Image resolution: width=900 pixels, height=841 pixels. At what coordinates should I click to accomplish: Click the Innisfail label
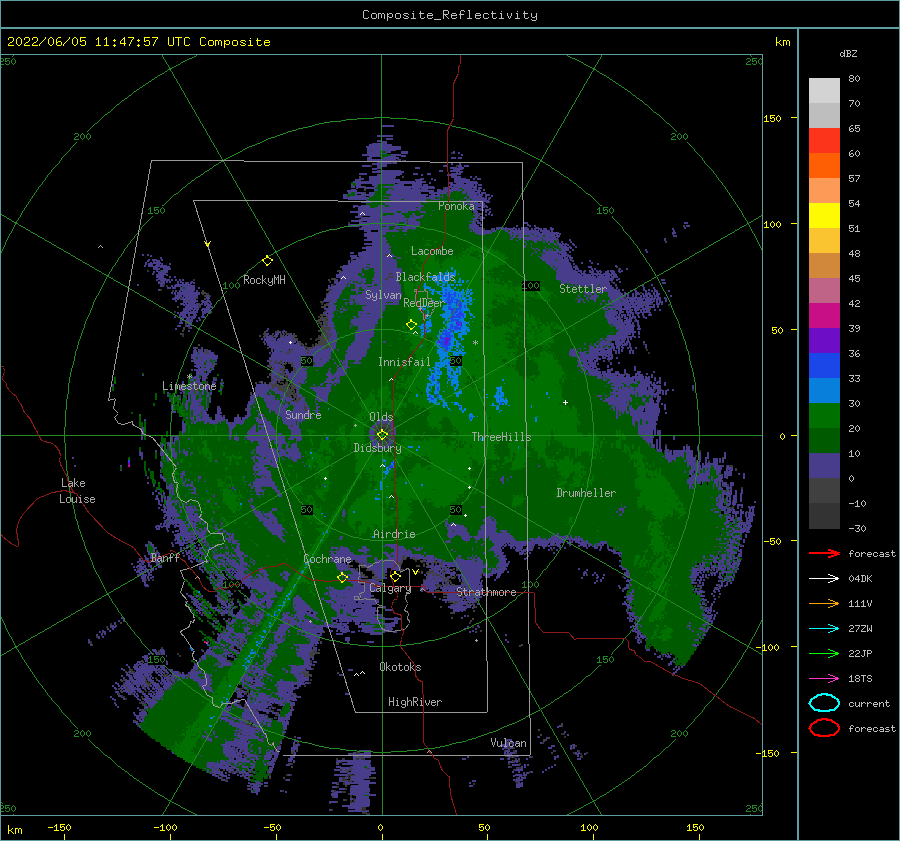click(404, 362)
